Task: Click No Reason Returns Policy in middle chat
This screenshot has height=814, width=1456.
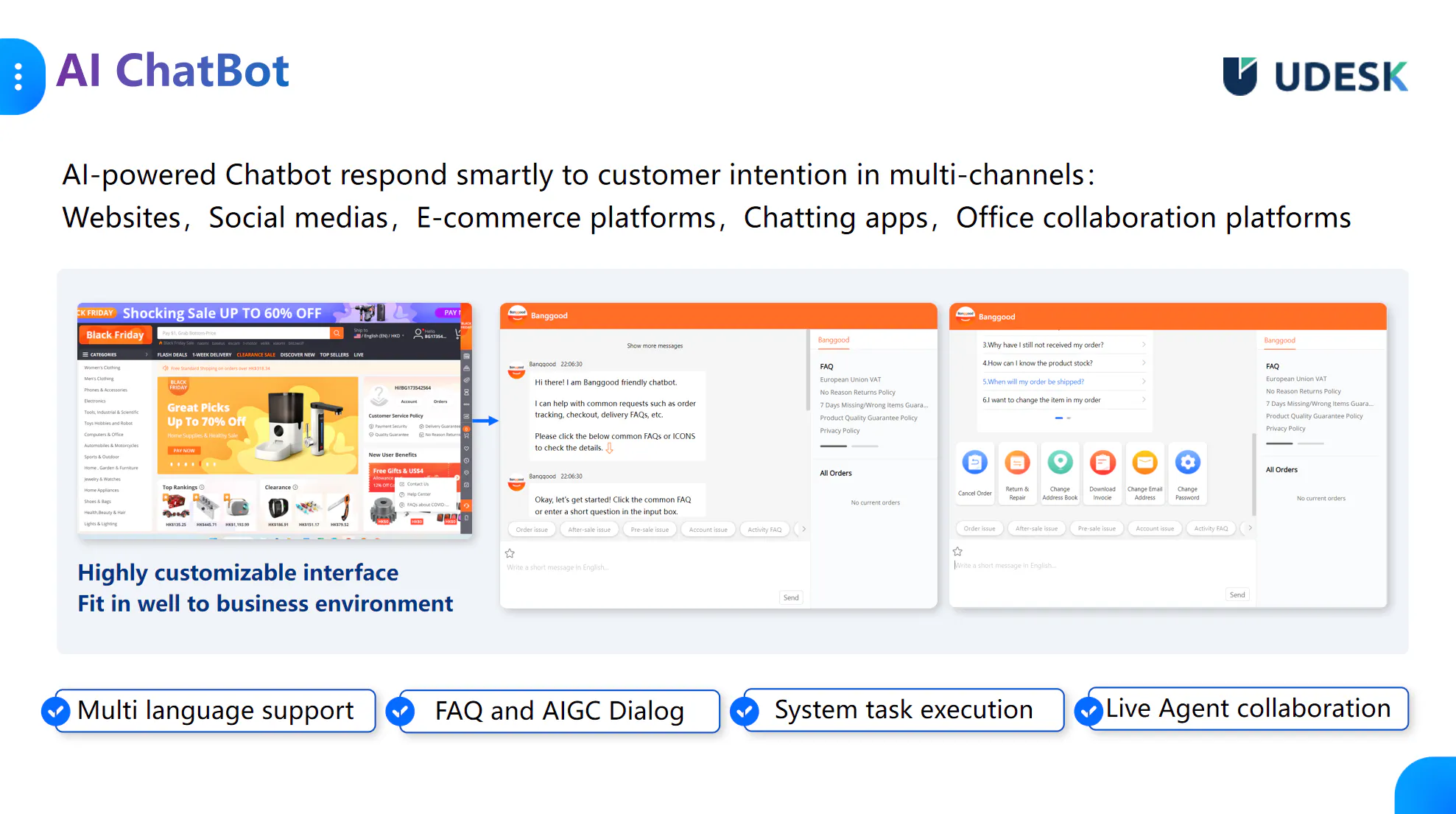Action: (858, 392)
